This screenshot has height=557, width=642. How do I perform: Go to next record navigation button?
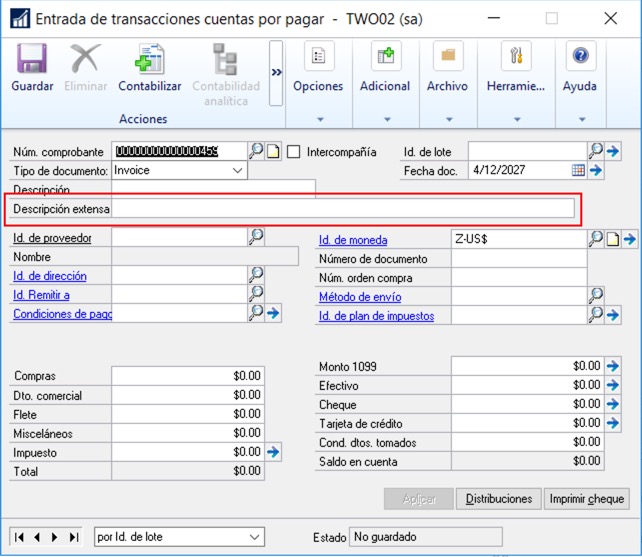54,537
